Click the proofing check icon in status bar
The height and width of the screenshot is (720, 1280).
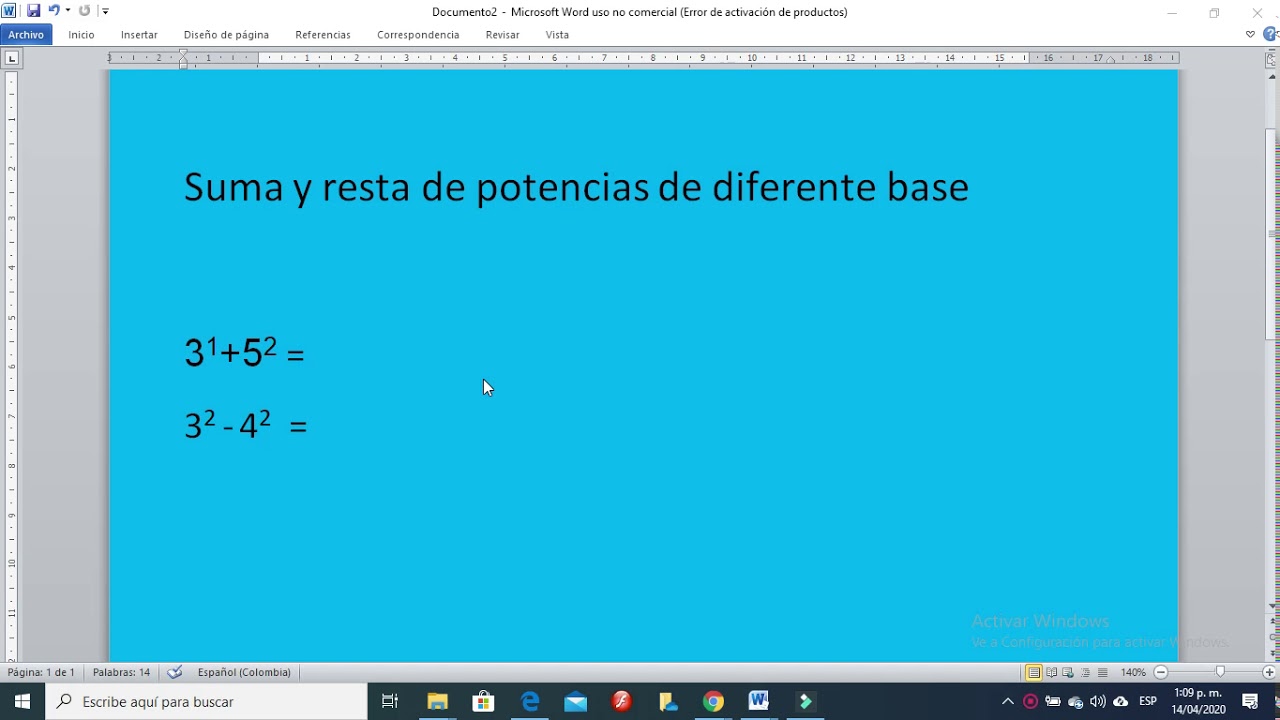[175, 672]
